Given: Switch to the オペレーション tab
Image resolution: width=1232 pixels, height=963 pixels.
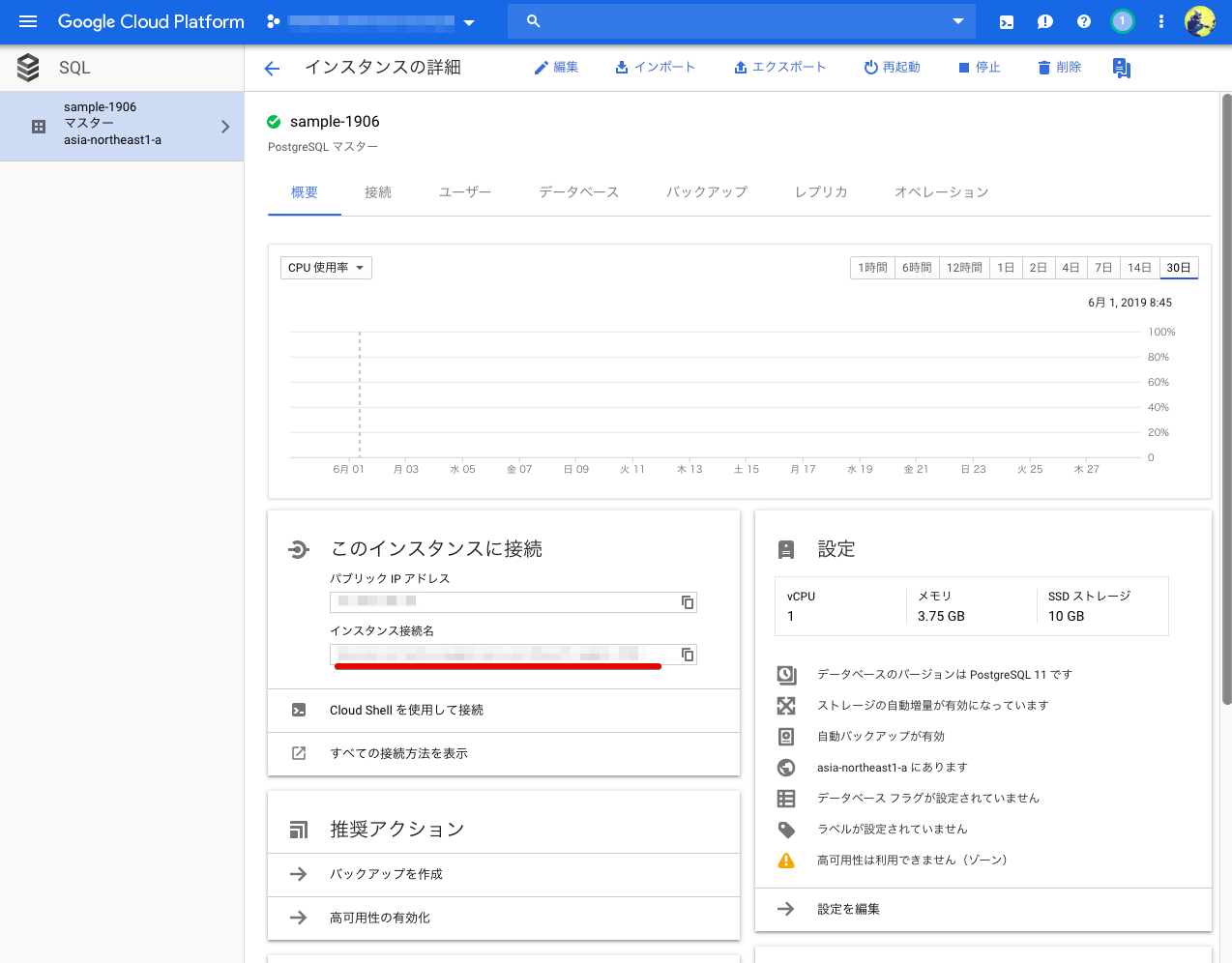Looking at the screenshot, I should [x=942, y=192].
